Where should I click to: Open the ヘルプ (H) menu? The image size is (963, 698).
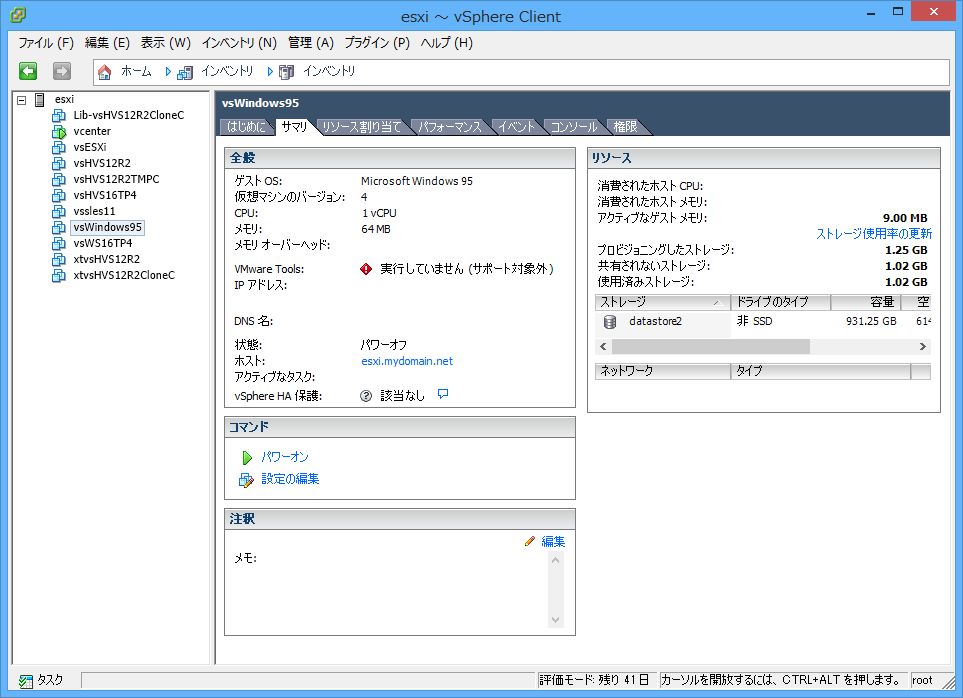pyautogui.click(x=446, y=43)
